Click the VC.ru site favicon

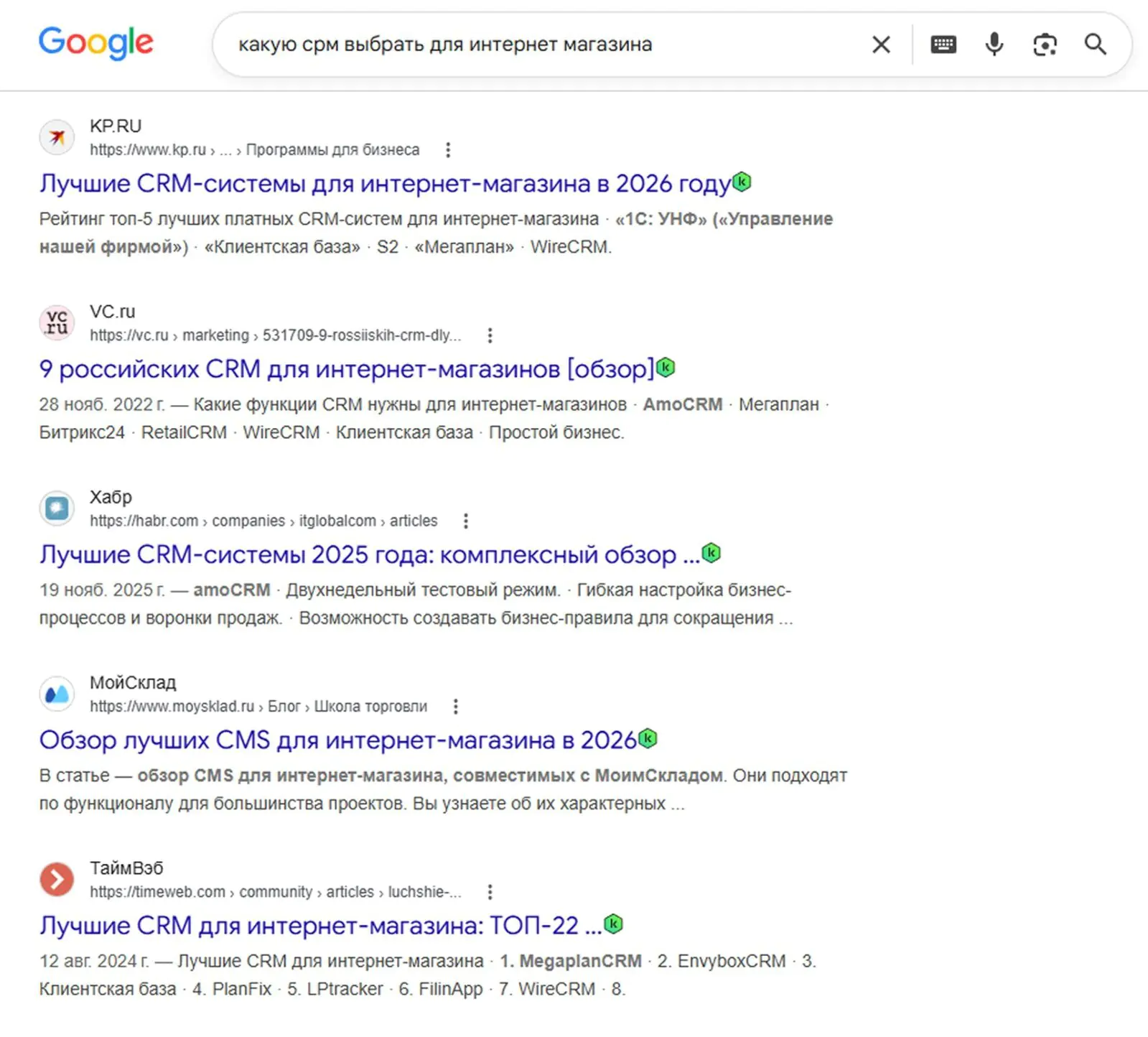click(57, 322)
